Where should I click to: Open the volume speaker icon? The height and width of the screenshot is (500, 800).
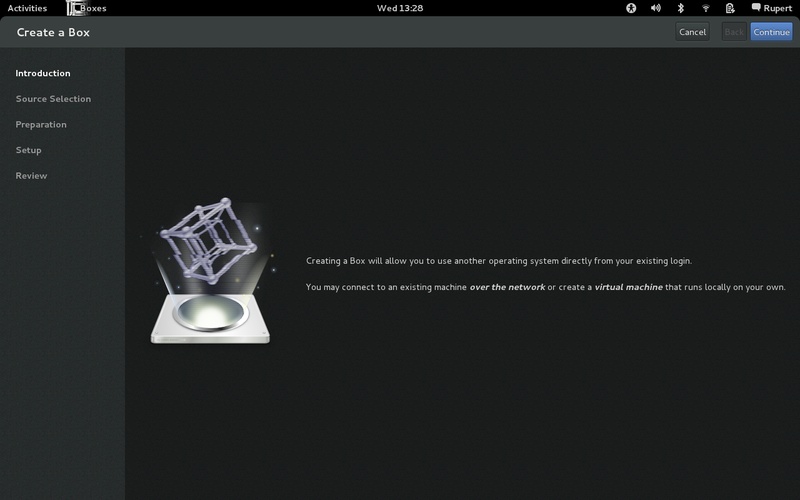coord(656,8)
